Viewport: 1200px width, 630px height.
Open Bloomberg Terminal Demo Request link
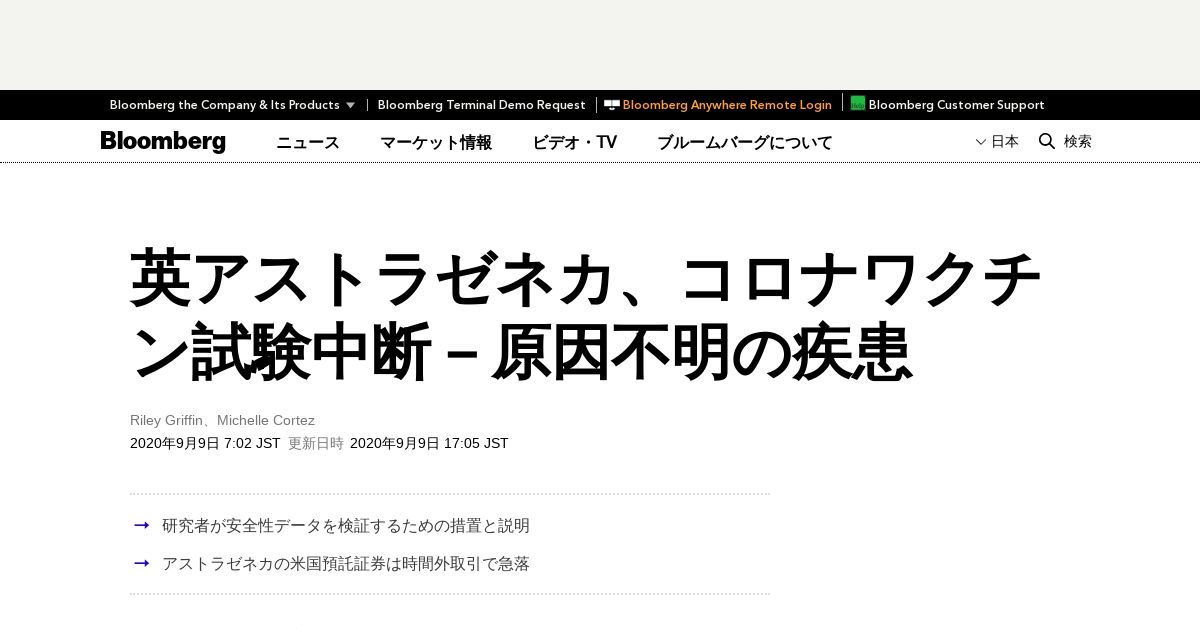[482, 105]
